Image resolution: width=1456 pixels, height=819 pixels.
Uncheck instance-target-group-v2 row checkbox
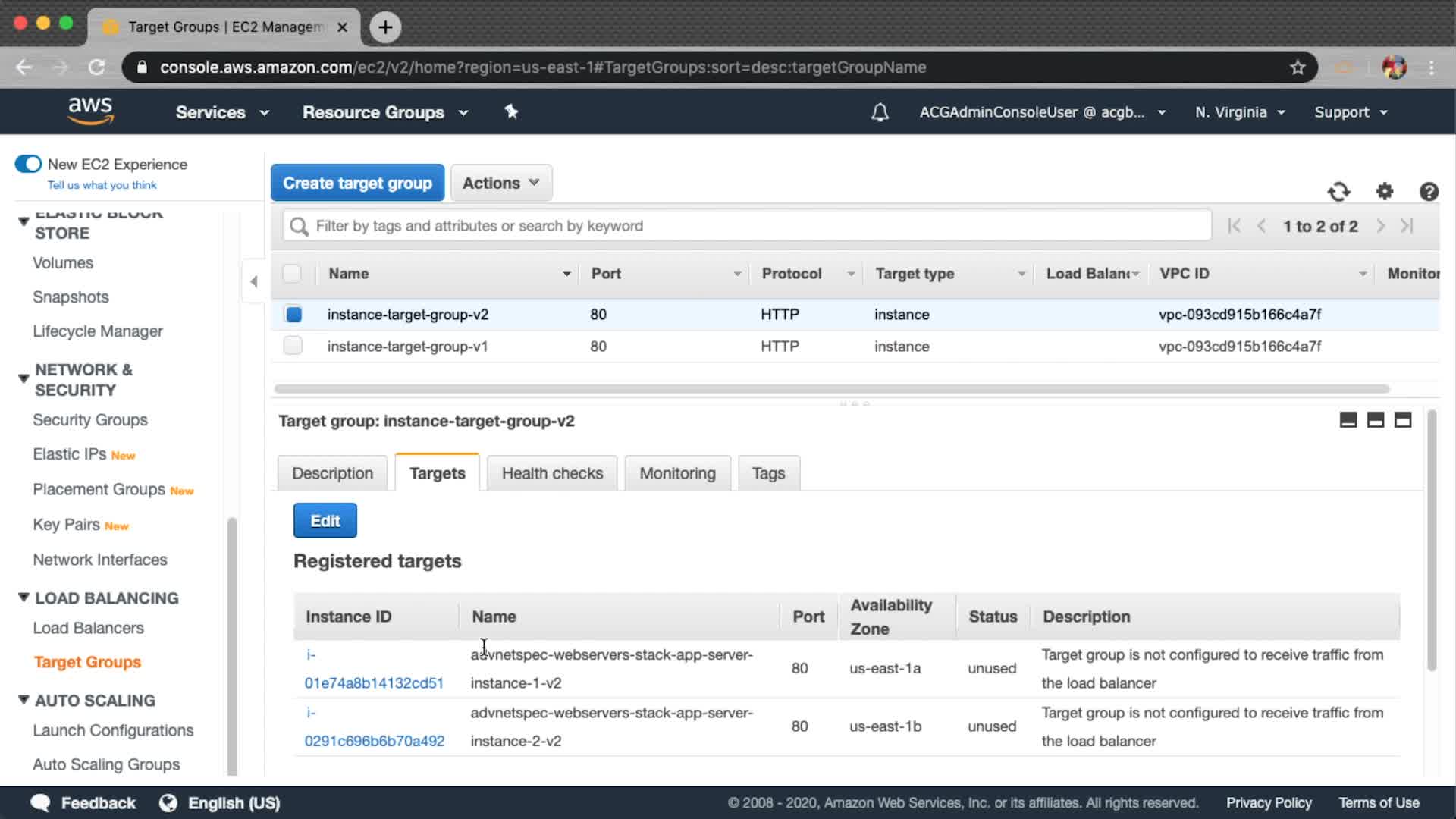click(x=293, y=314)
